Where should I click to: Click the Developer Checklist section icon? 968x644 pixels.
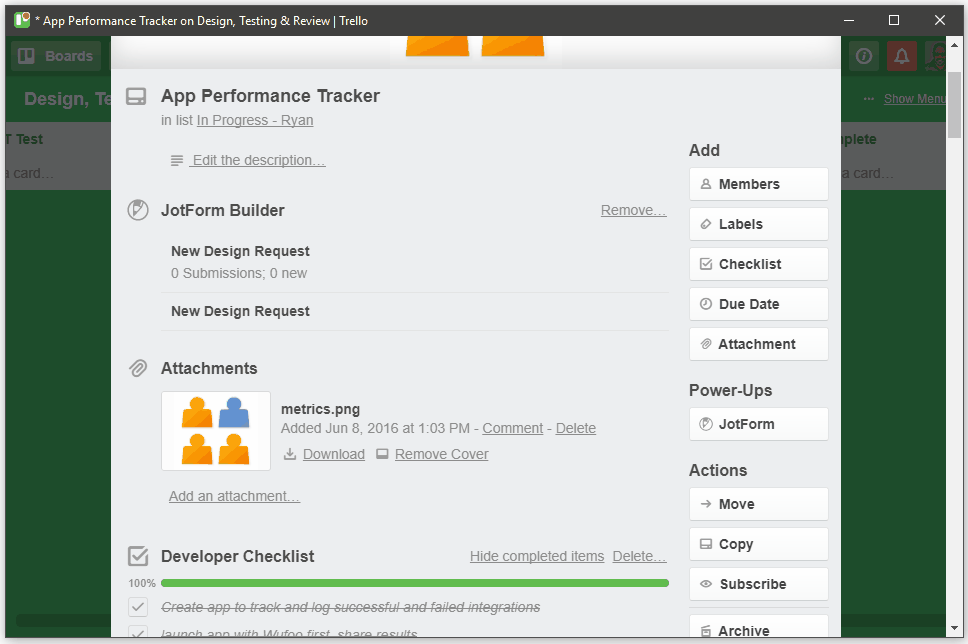[138, 557]
